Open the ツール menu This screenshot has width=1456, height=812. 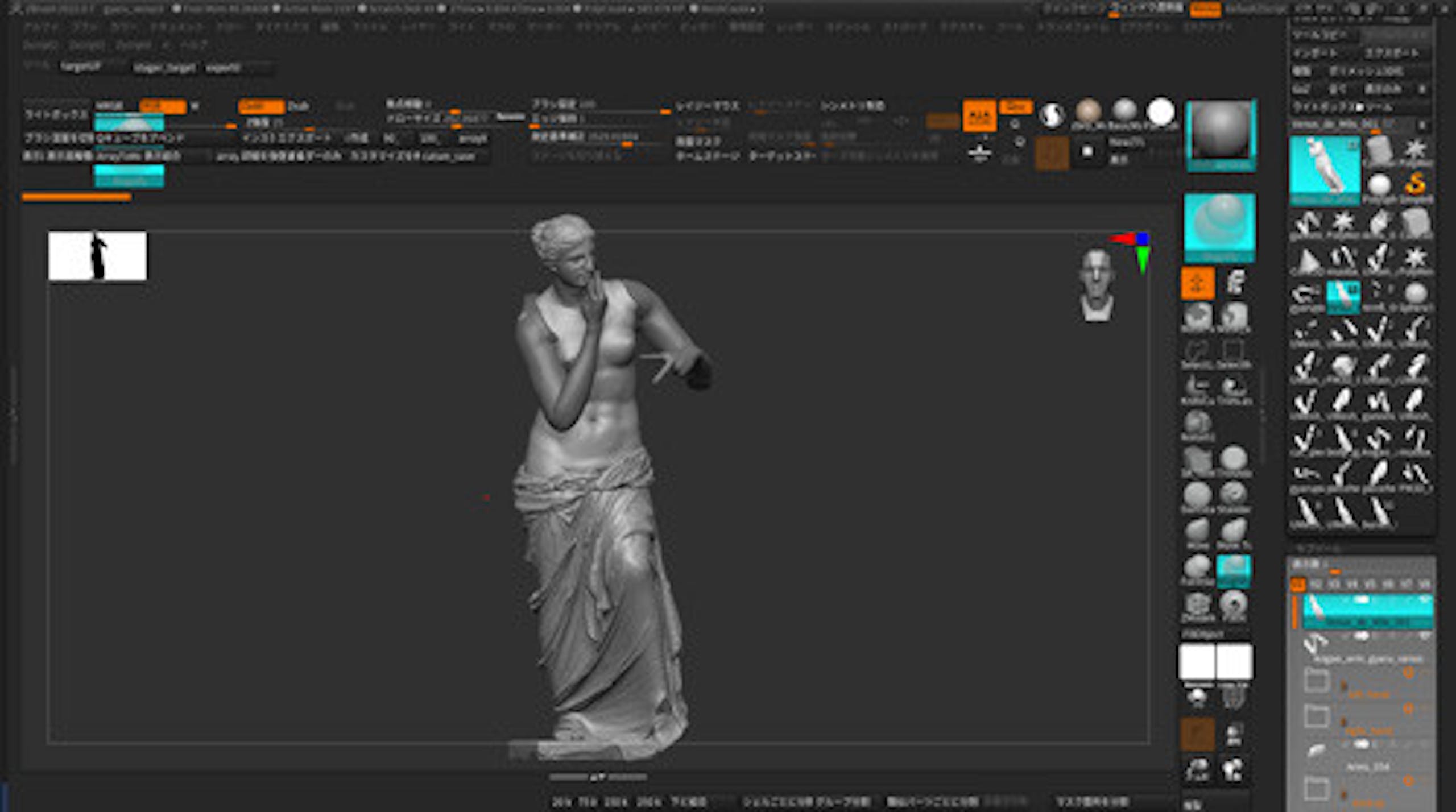click(1011, 27)
